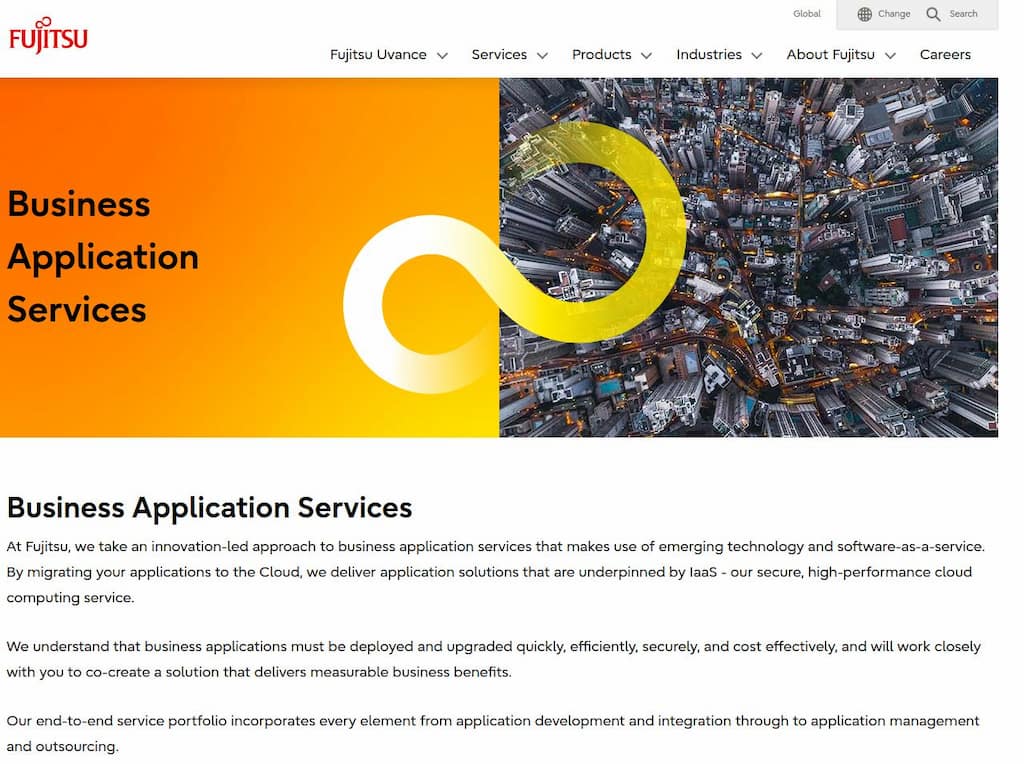The height and width of the screenshot is (764, 1024).
Task: Click the Business Application Services headline
Action: click(x=209, y=507)
